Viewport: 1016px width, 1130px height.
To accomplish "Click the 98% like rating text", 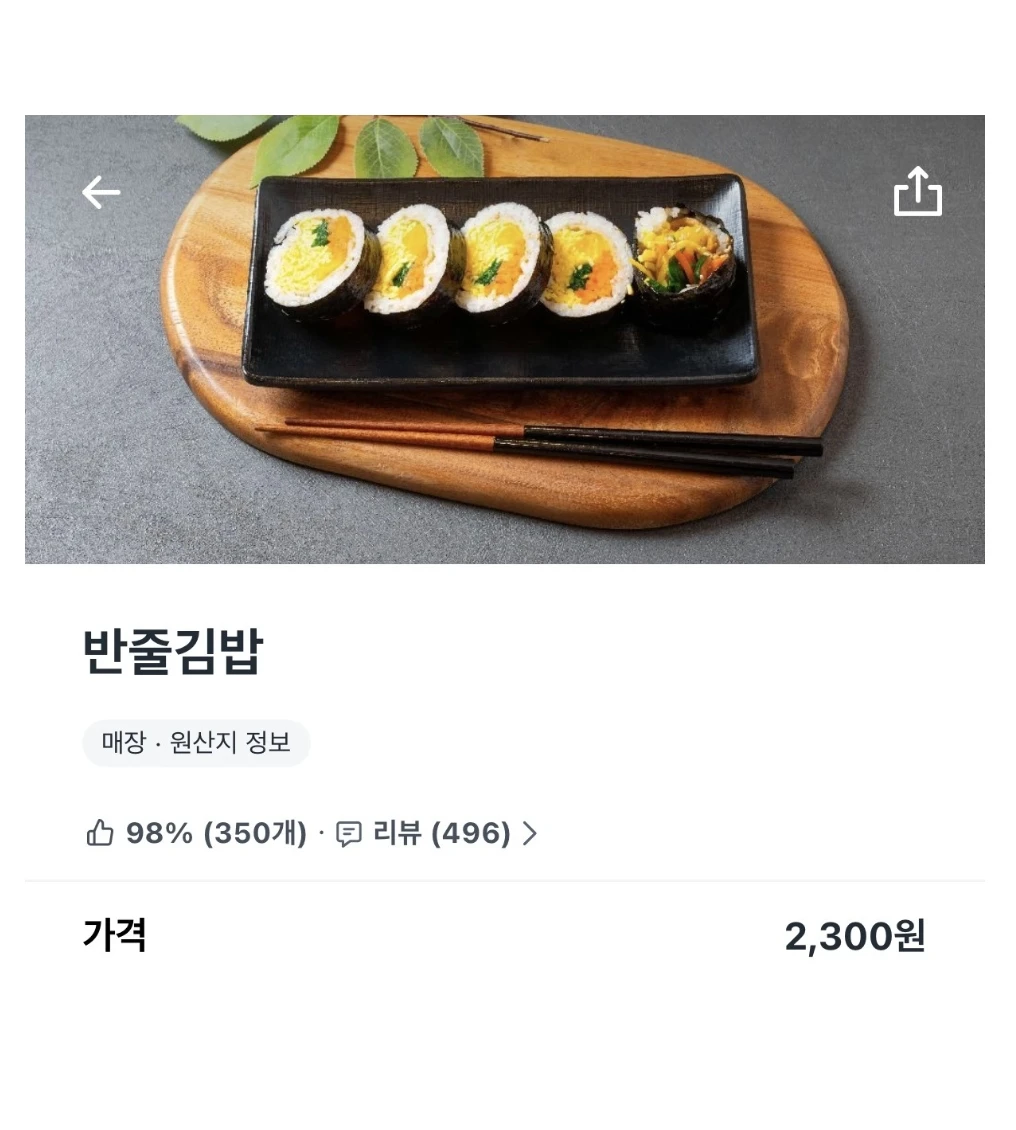I will [159, 833].
